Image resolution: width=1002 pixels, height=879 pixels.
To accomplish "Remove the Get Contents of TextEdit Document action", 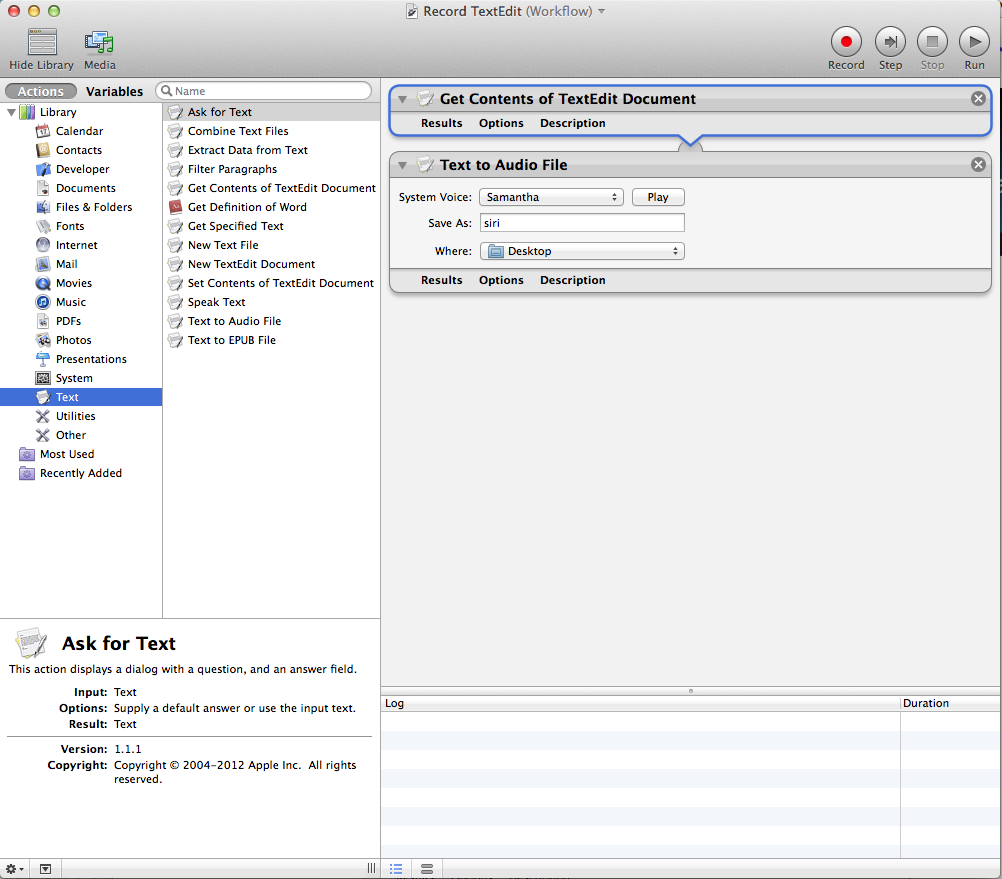I will (978, 99).
